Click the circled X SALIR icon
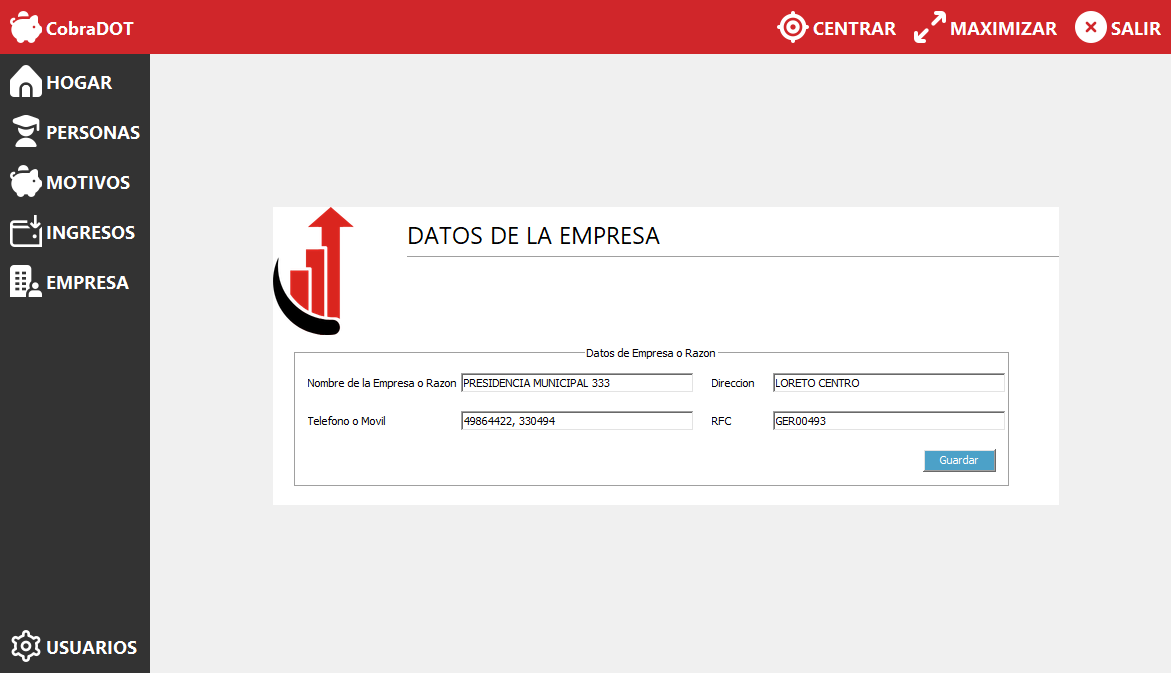Screen dimensions: 1171x673 point(1090,27)
